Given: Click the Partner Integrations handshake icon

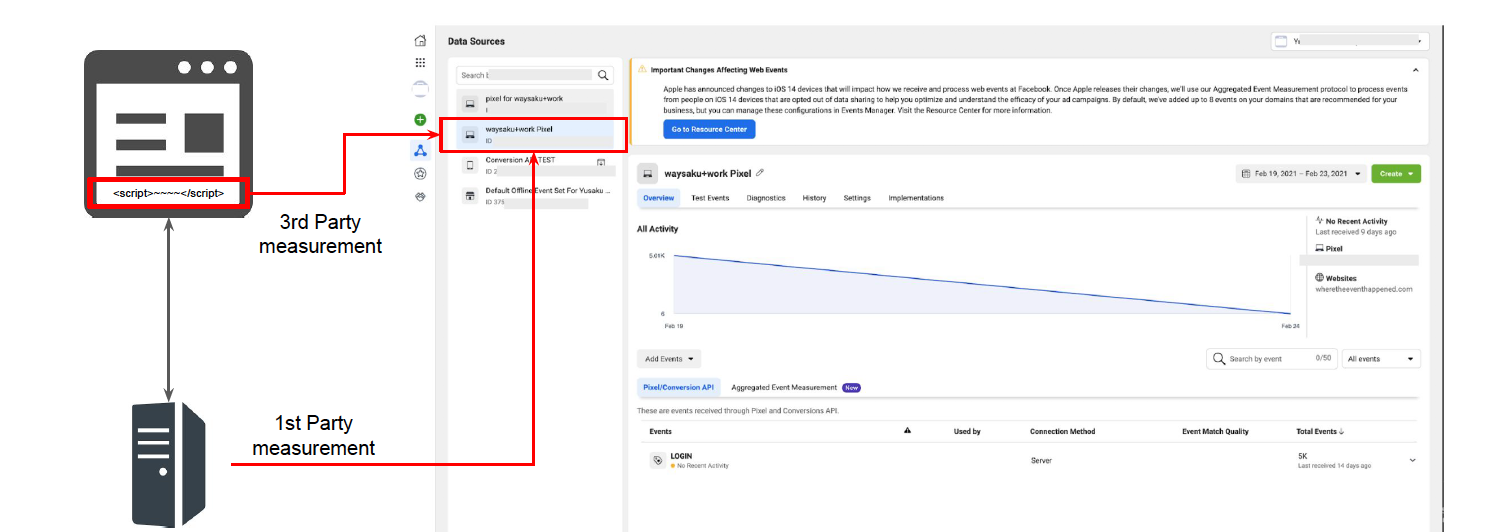Looking at the screenshot, I should 420,197.
